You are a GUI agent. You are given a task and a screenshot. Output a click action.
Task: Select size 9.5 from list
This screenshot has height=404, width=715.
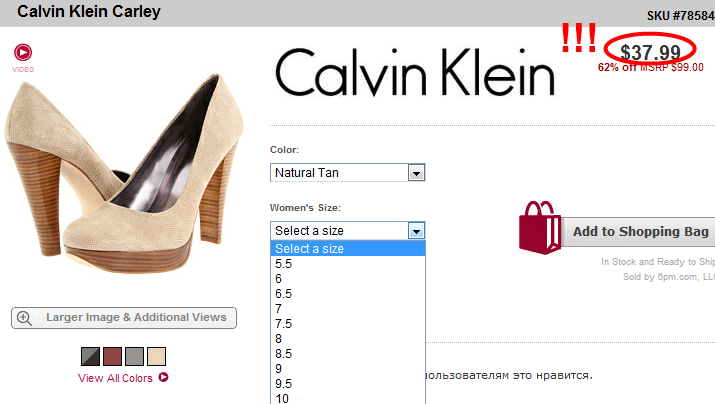[348, 383]
